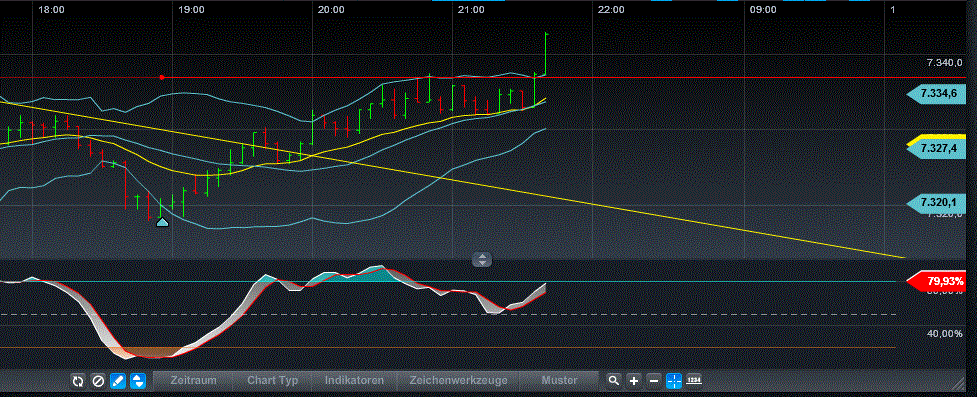The width and height of the screenshot is (977, 397).
Task: Click the 20:00 time axis label
Action: coord(331,10)
